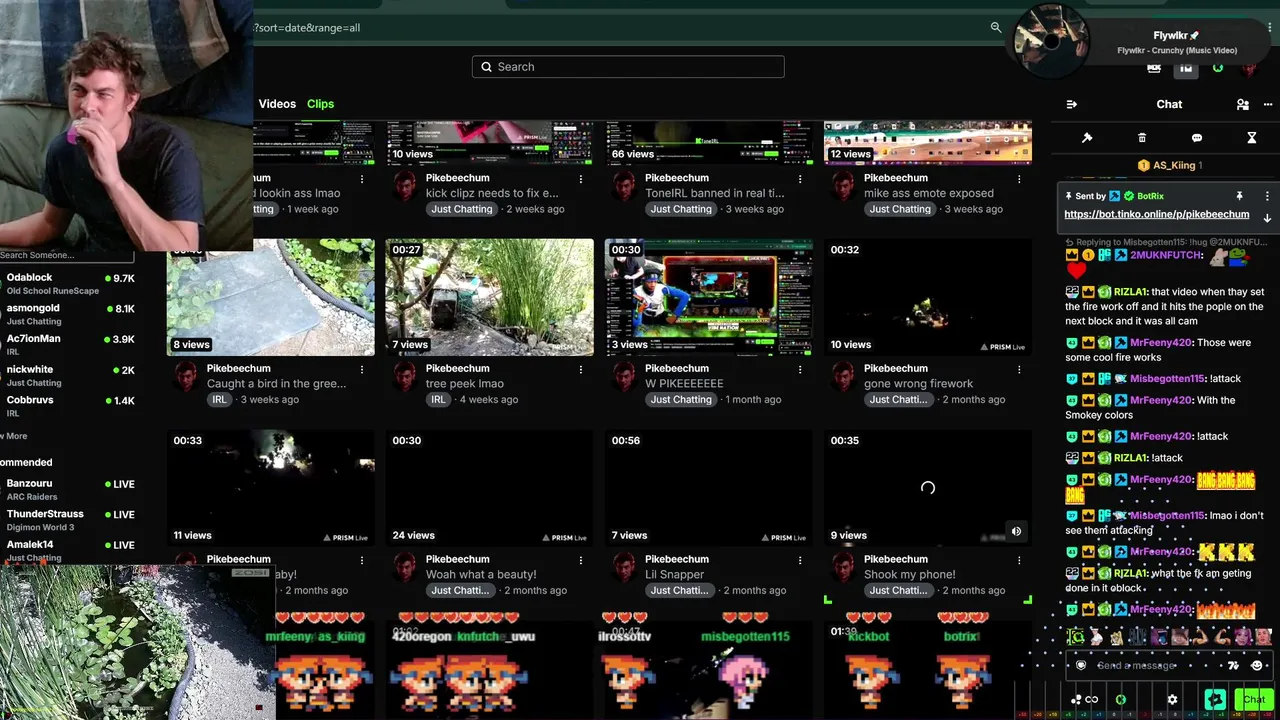Image resolution: width=1280 pixels, height=720 pixels.
Task: Open chat settings gear icon
Action: 1173,700
